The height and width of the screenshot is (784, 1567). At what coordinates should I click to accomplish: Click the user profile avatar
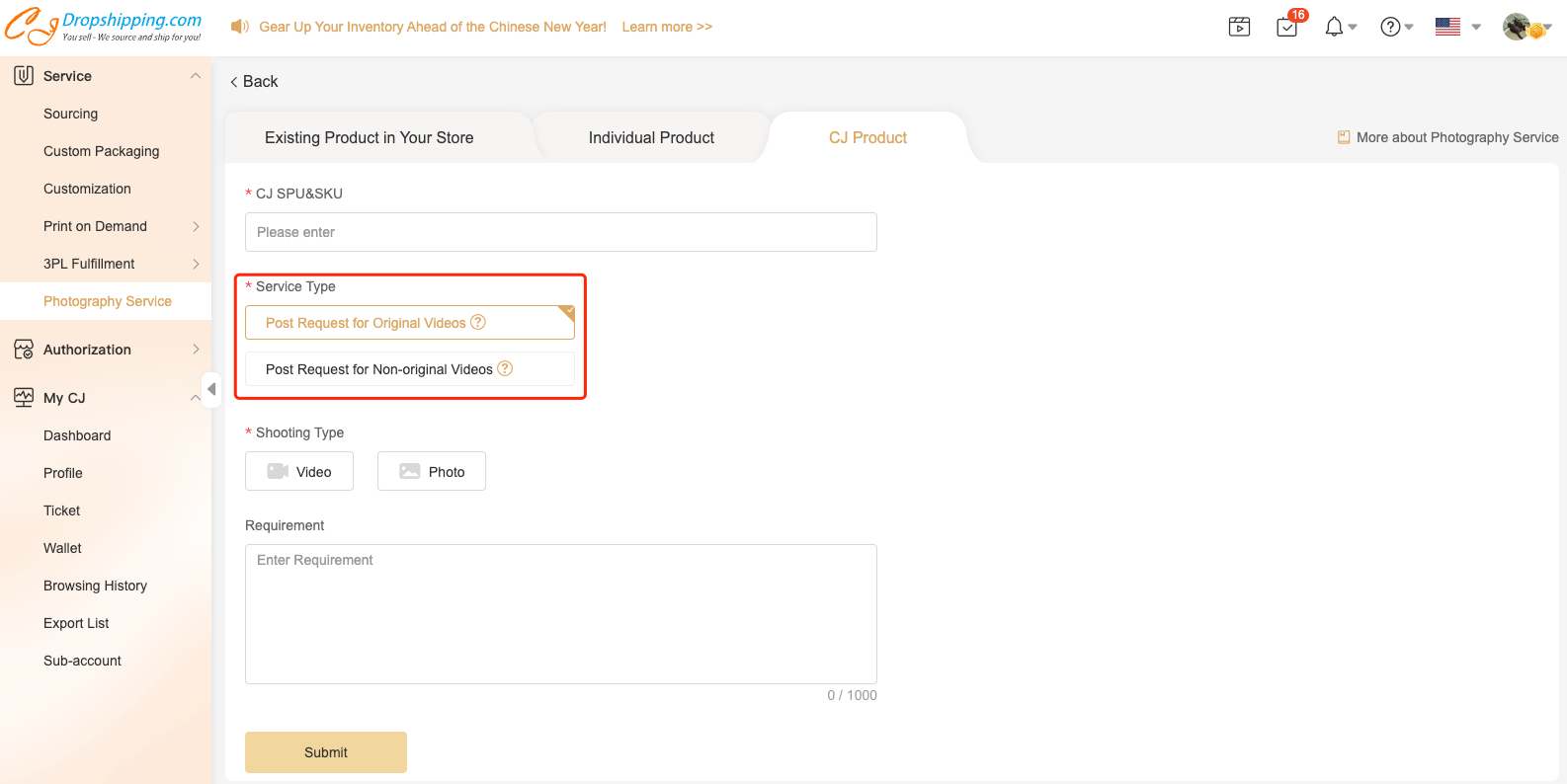1517,27
